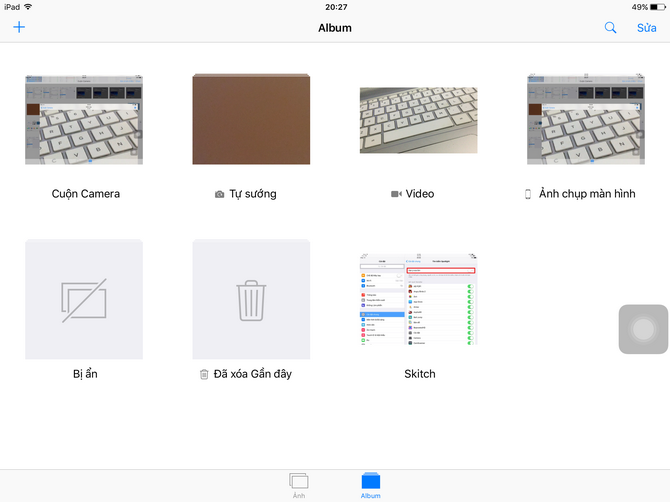This screenshot has height=502, width=670.
Task: Switch to the Ảnh tab
Action: click(298, 484)
